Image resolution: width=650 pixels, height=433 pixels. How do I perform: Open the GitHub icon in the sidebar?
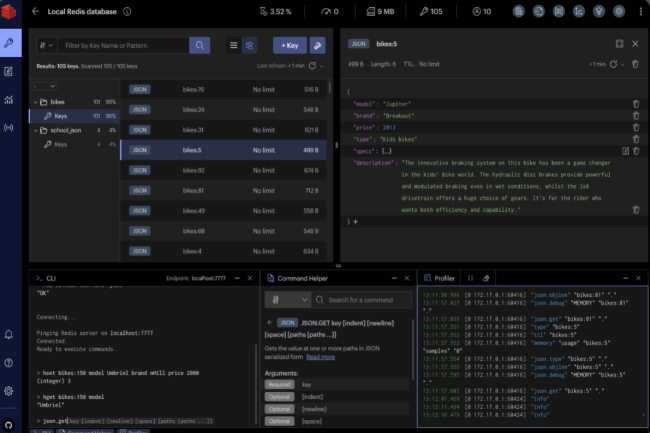[9, 425]
